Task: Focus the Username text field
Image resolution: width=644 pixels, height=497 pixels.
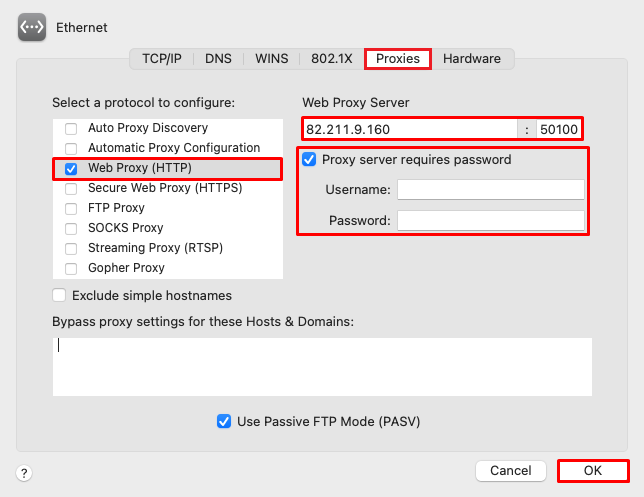Action: [491, 190]
